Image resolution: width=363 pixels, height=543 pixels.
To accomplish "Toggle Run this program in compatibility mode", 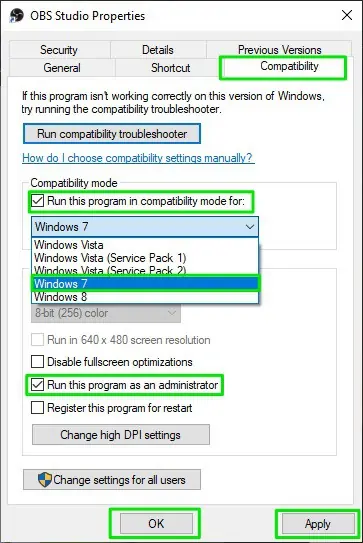I will (x=37, y=201).
